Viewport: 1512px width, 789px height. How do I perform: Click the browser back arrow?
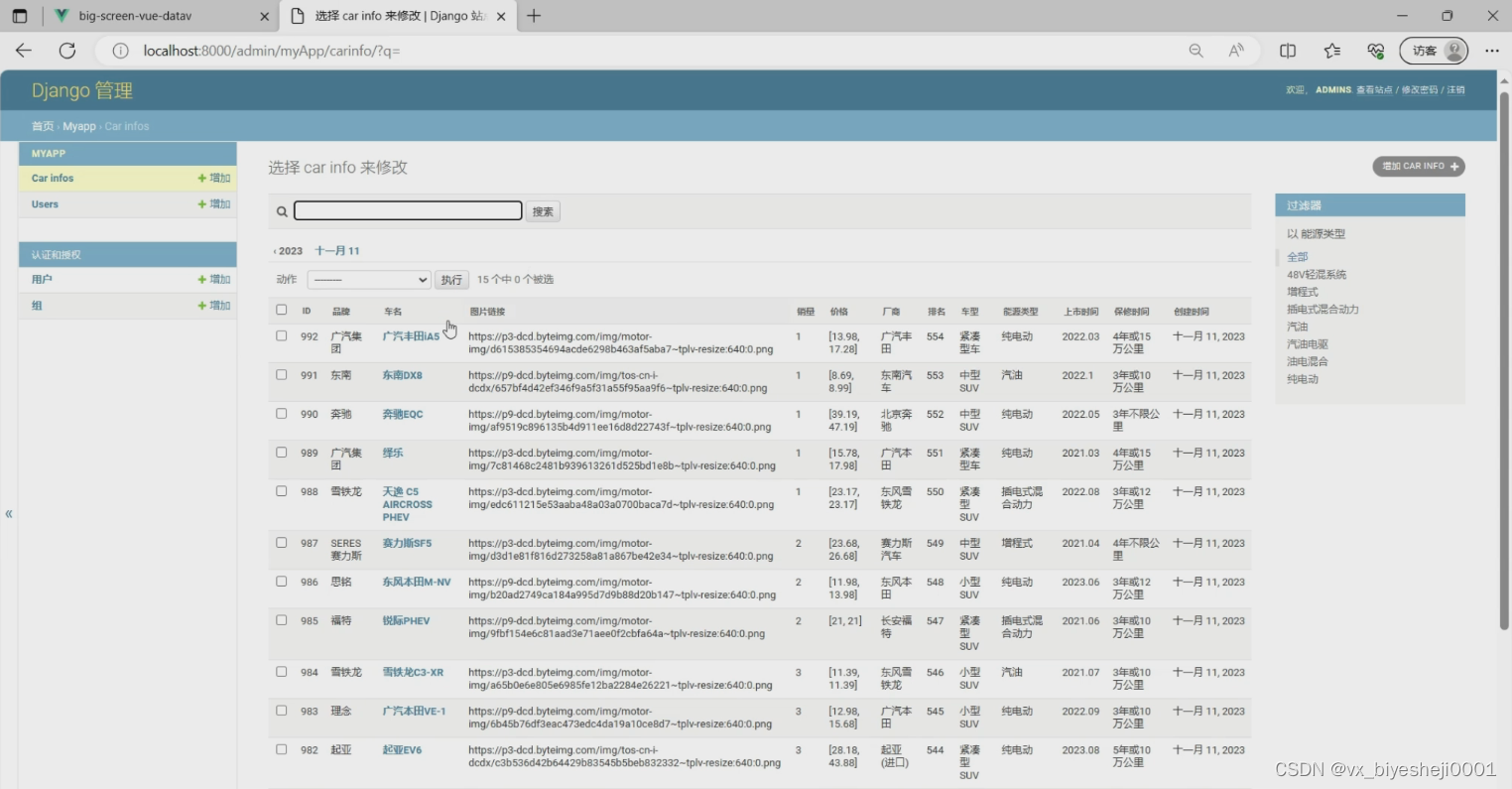pyautogui.click(x=24, y=51)
